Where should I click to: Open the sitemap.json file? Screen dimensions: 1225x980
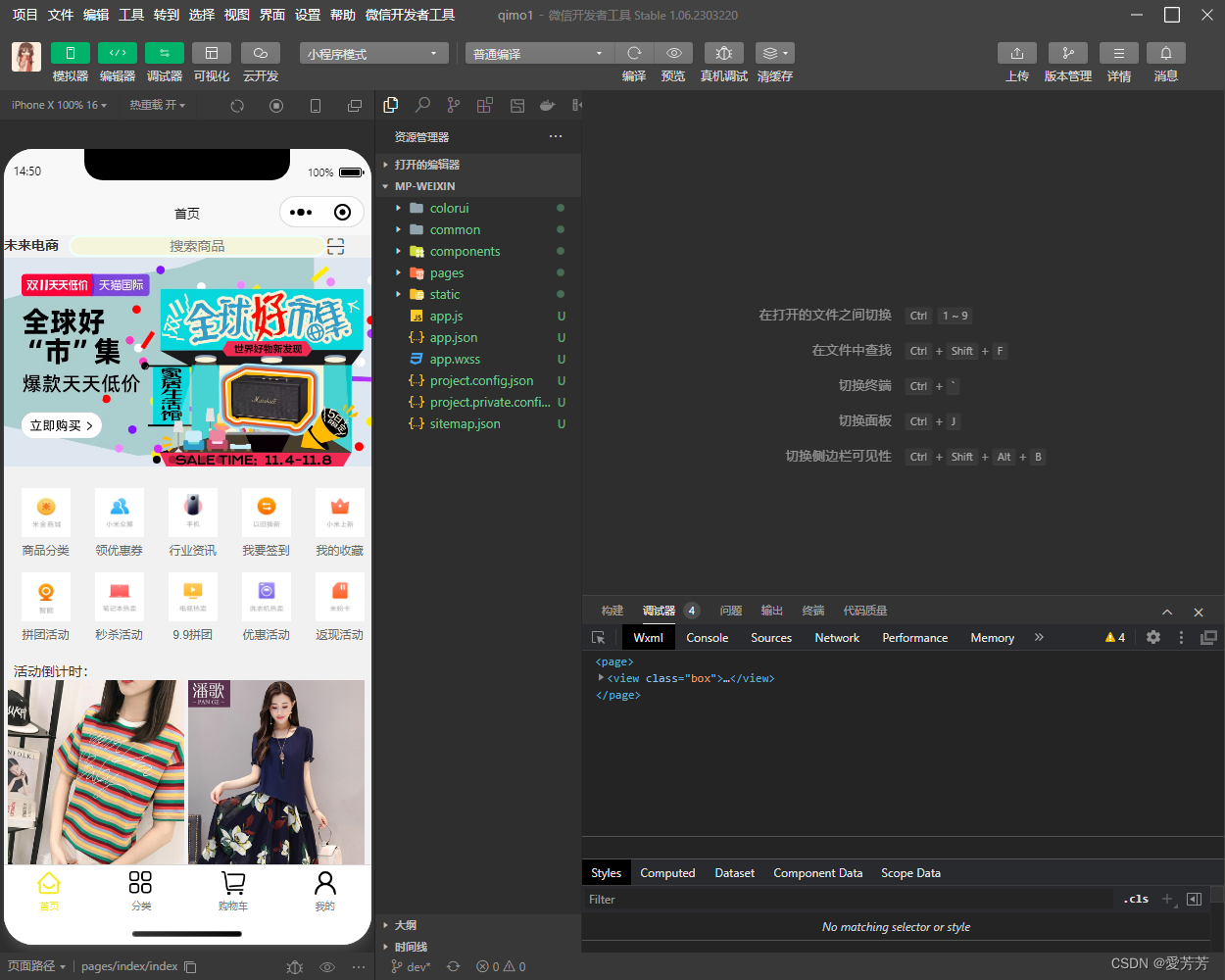(479, 423)
